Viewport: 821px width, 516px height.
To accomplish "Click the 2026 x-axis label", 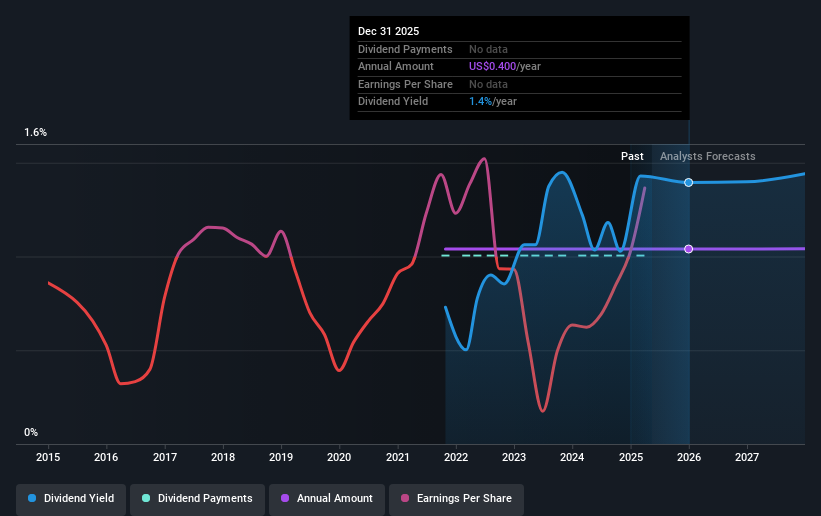I will 689,457.
